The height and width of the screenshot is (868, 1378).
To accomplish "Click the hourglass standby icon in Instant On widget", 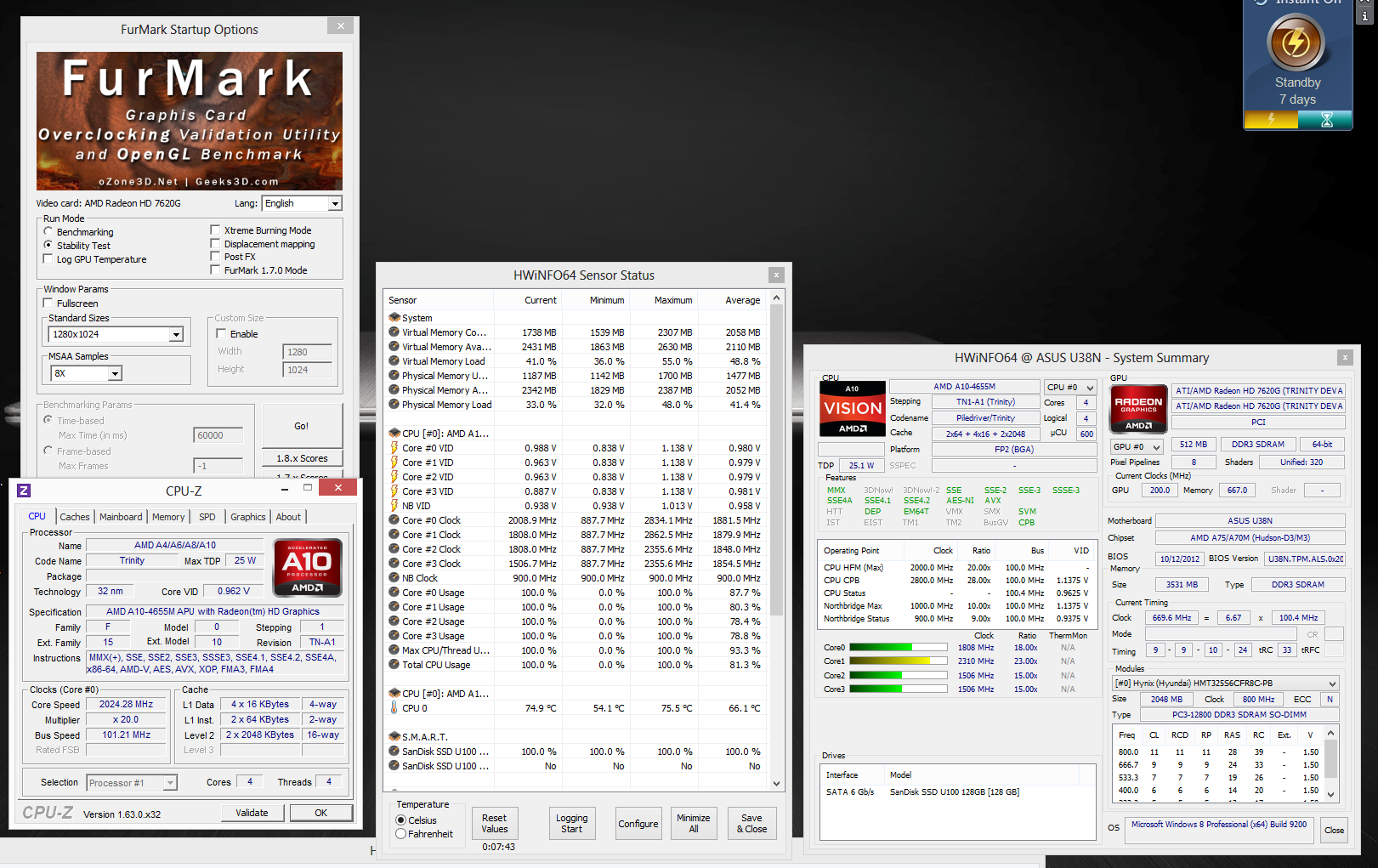I will 1326,120.
